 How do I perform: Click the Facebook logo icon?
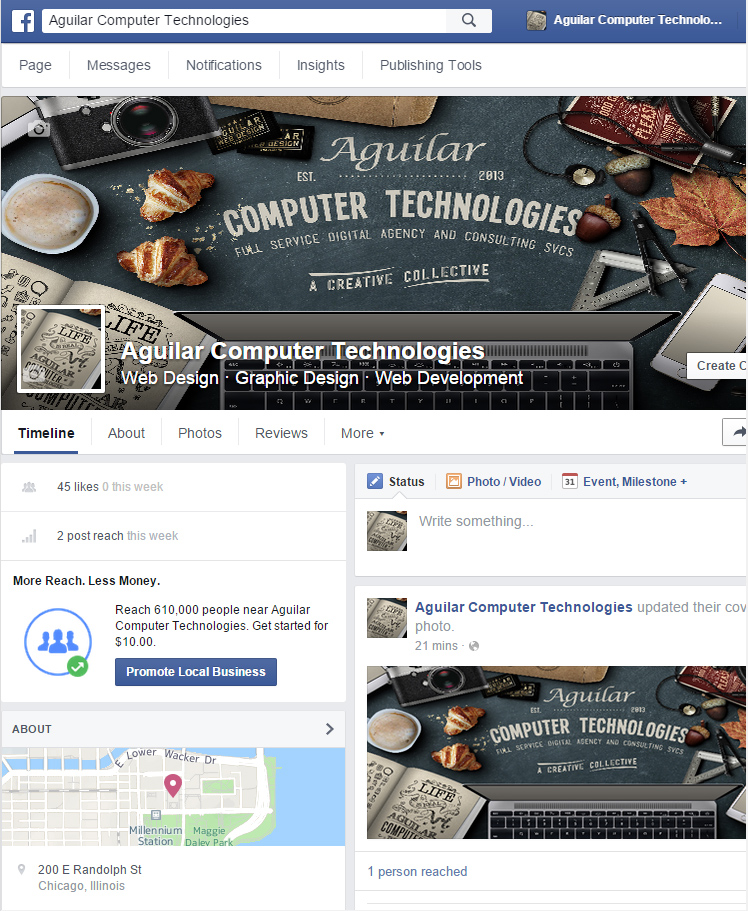pyautogui.click(x=23, y=21)
